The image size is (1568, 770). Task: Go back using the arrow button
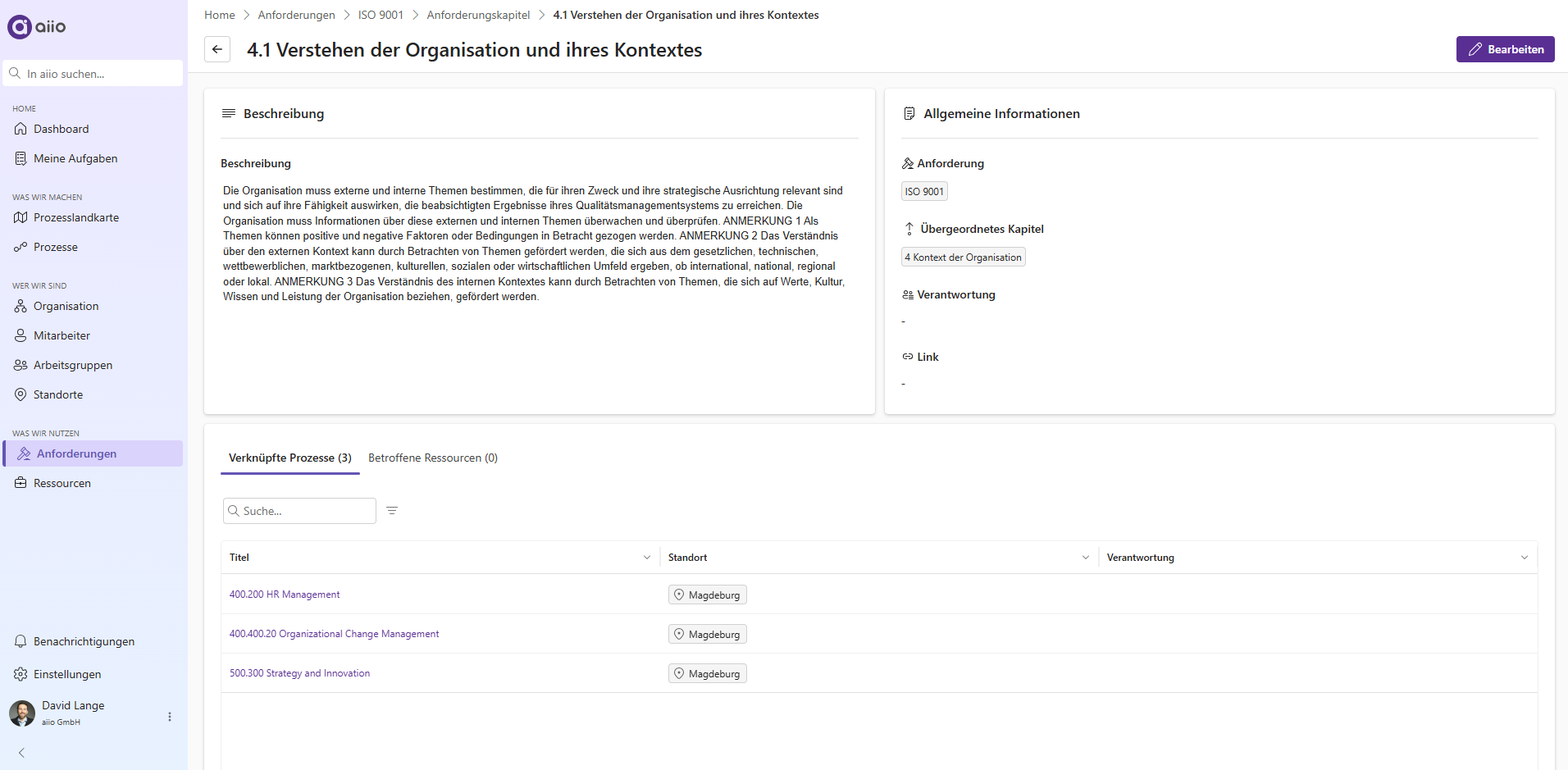[x=217, y=49]
